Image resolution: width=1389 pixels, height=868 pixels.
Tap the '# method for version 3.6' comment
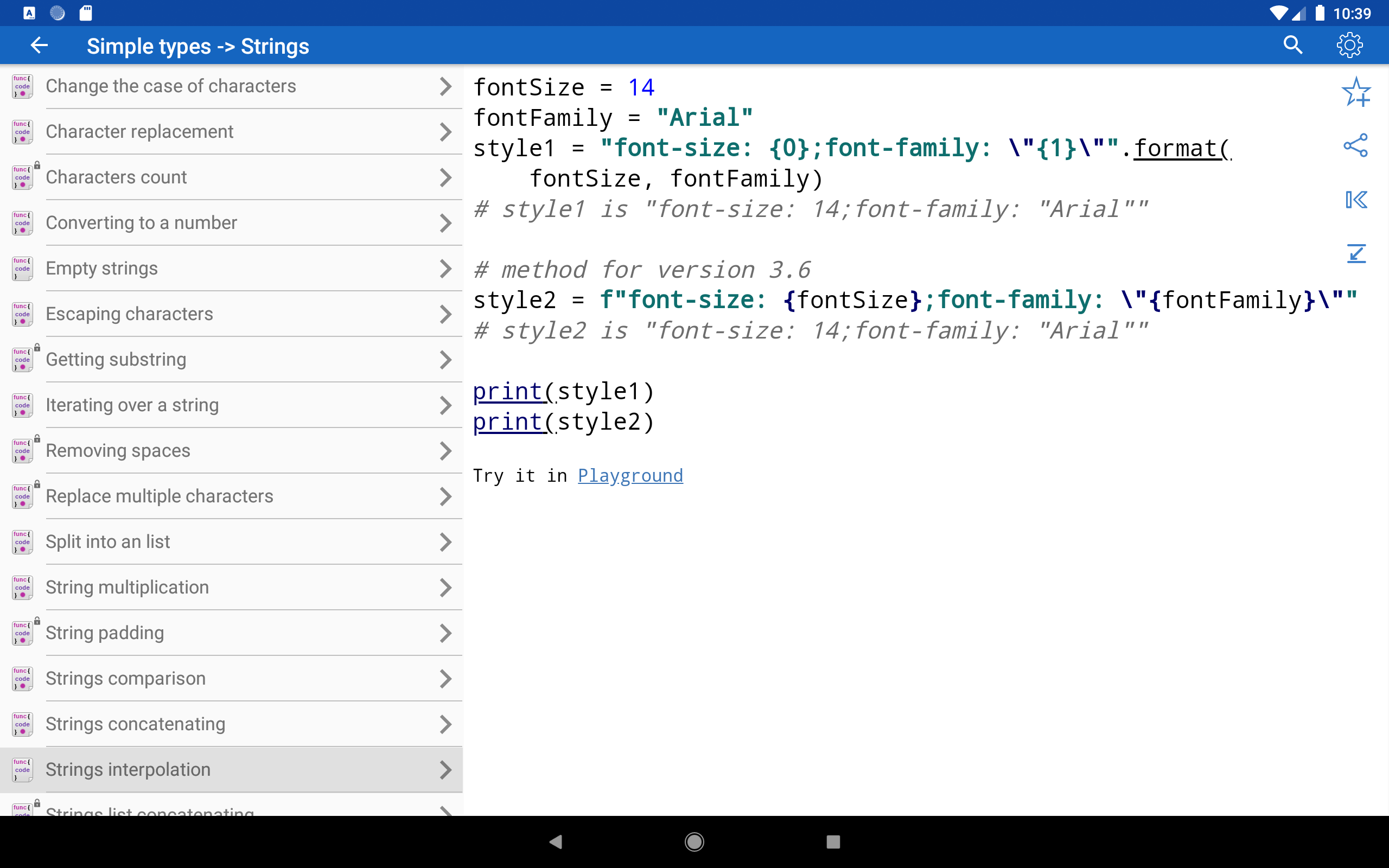pyautogui.click(x=642, y=270)
